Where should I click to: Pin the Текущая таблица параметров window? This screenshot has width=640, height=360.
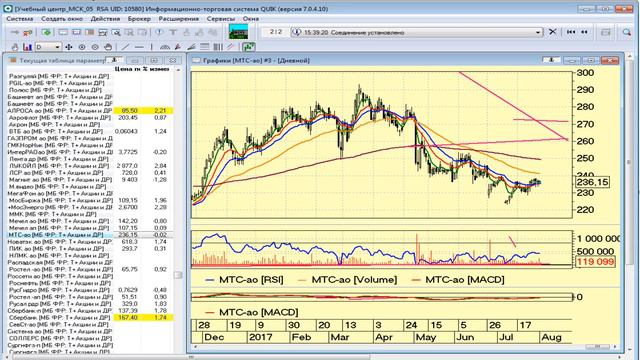click(x=114, y=60)
